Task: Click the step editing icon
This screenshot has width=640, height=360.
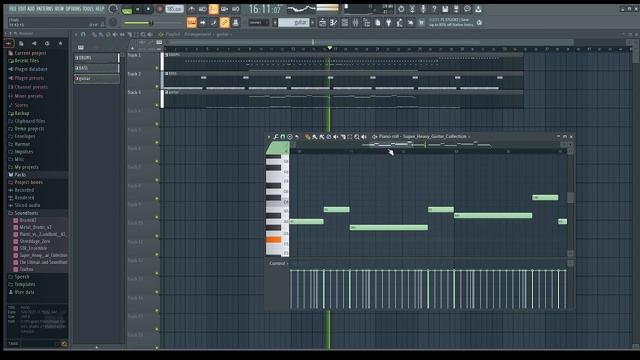Action: coord(213,22)
